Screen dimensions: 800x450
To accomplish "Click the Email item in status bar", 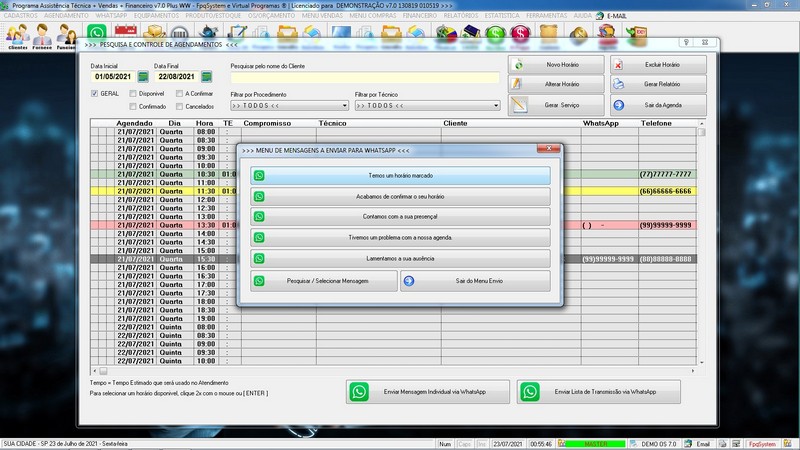I will (x=698, y=444).
